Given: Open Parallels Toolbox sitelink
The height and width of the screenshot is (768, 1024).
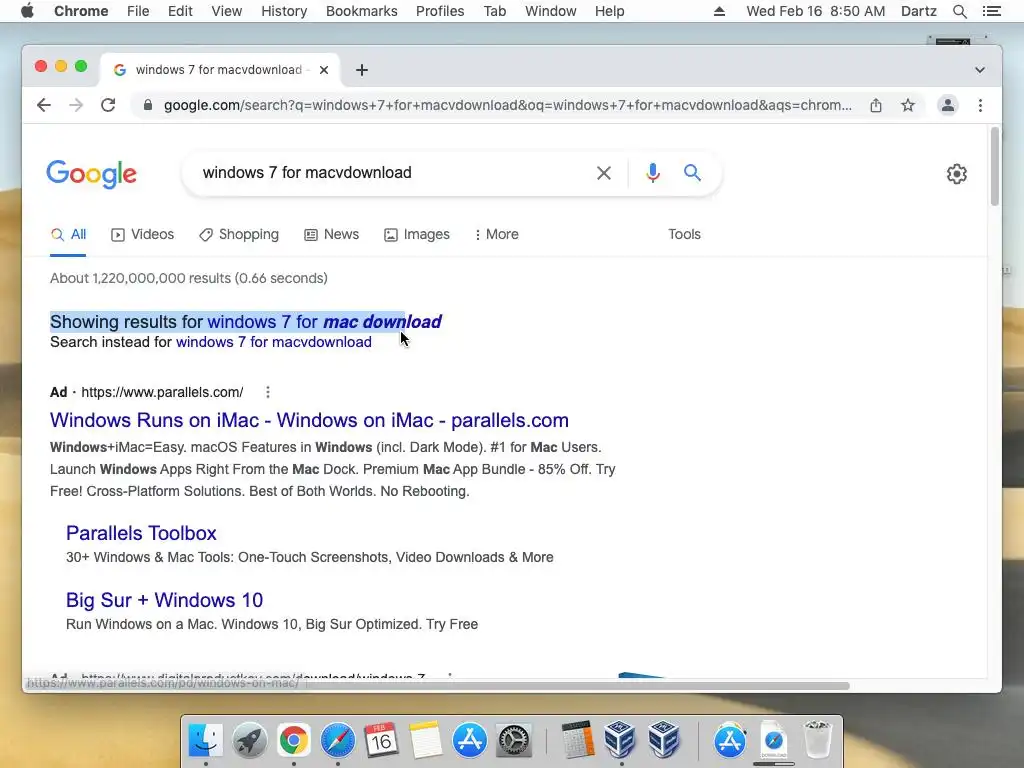Looking at the screenshot, I should click(141, 533).
